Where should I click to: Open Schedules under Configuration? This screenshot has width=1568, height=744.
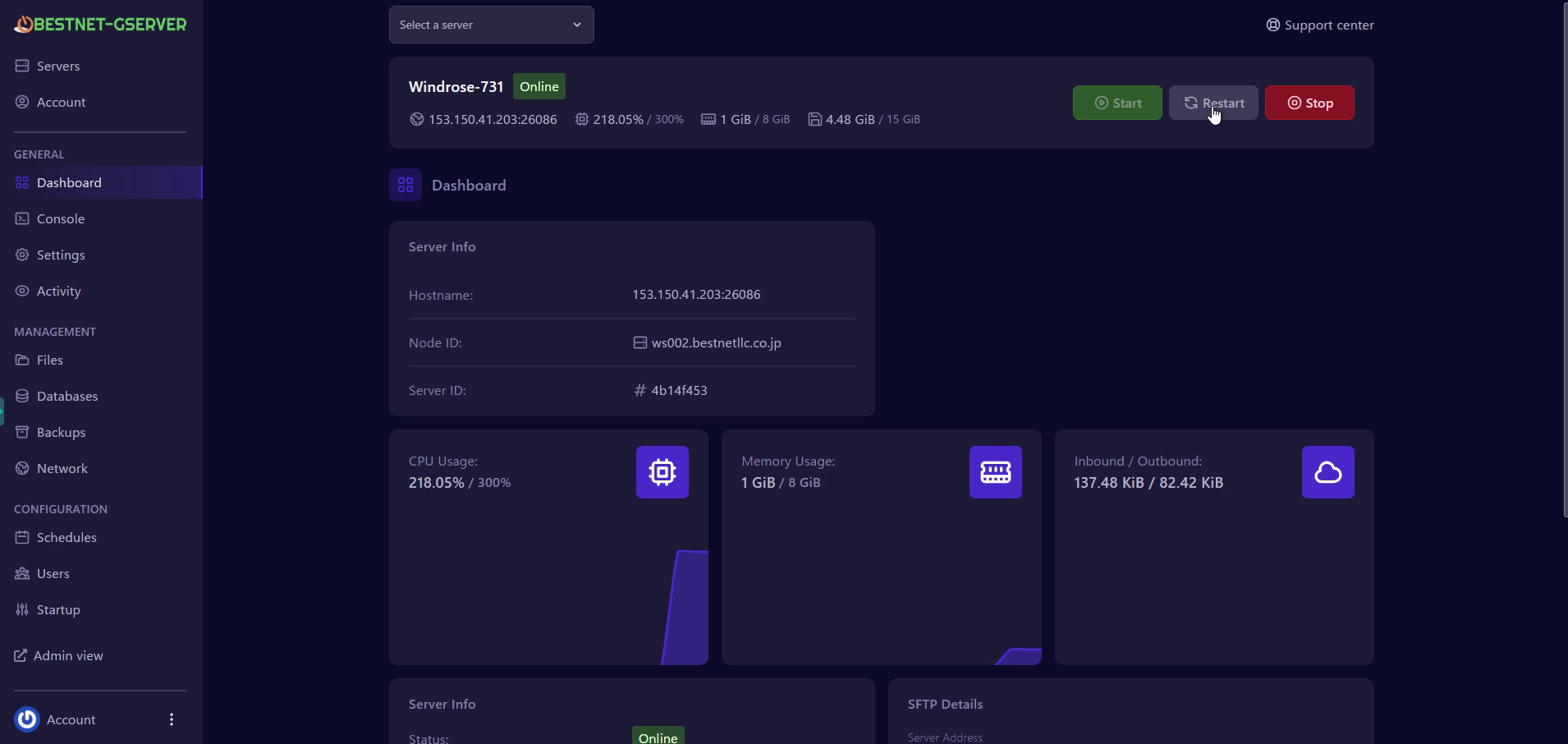tap(66, 538)
